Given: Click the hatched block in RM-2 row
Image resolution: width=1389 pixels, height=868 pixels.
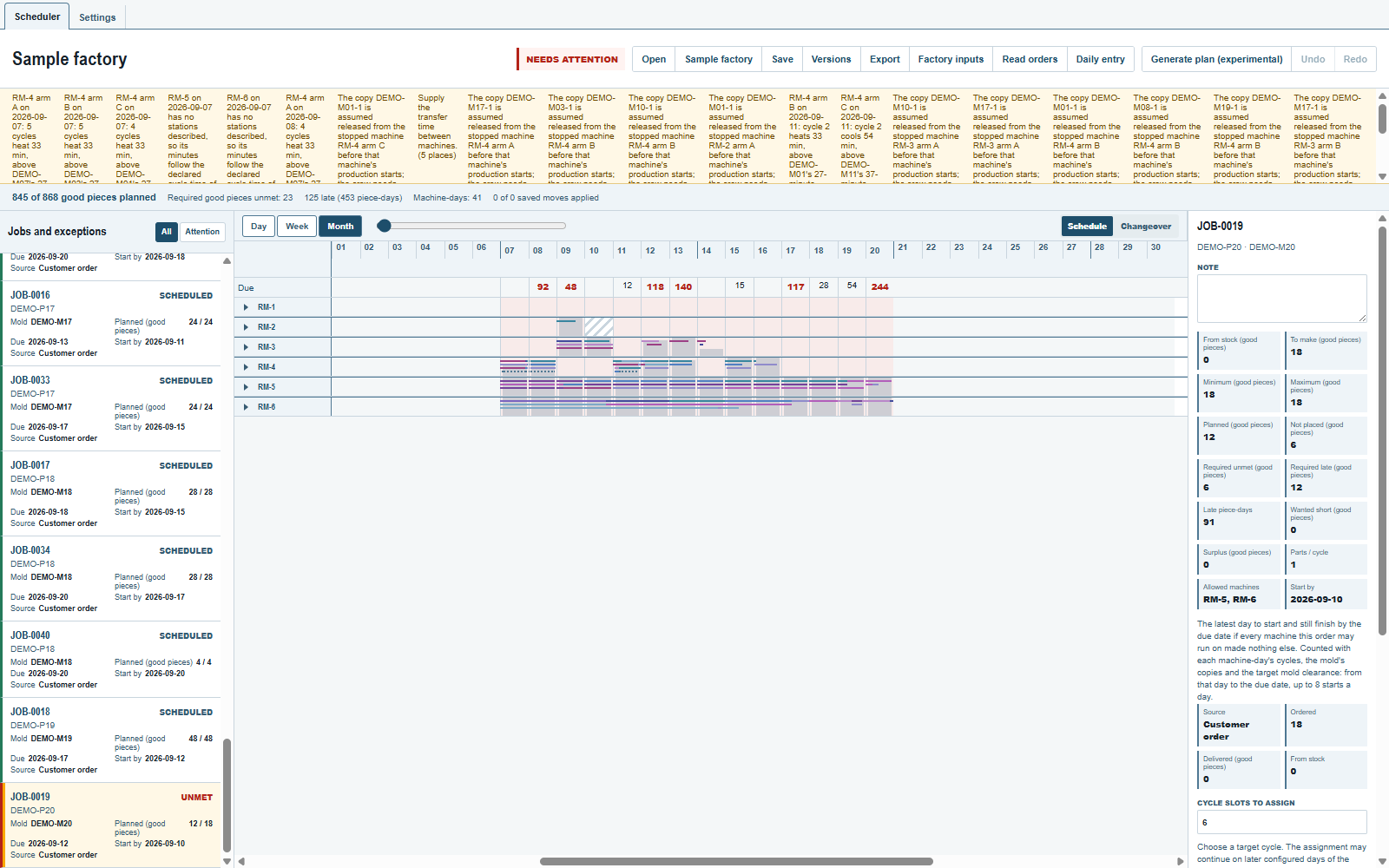Looking at the screenshot, I should (x=599, y=326).
